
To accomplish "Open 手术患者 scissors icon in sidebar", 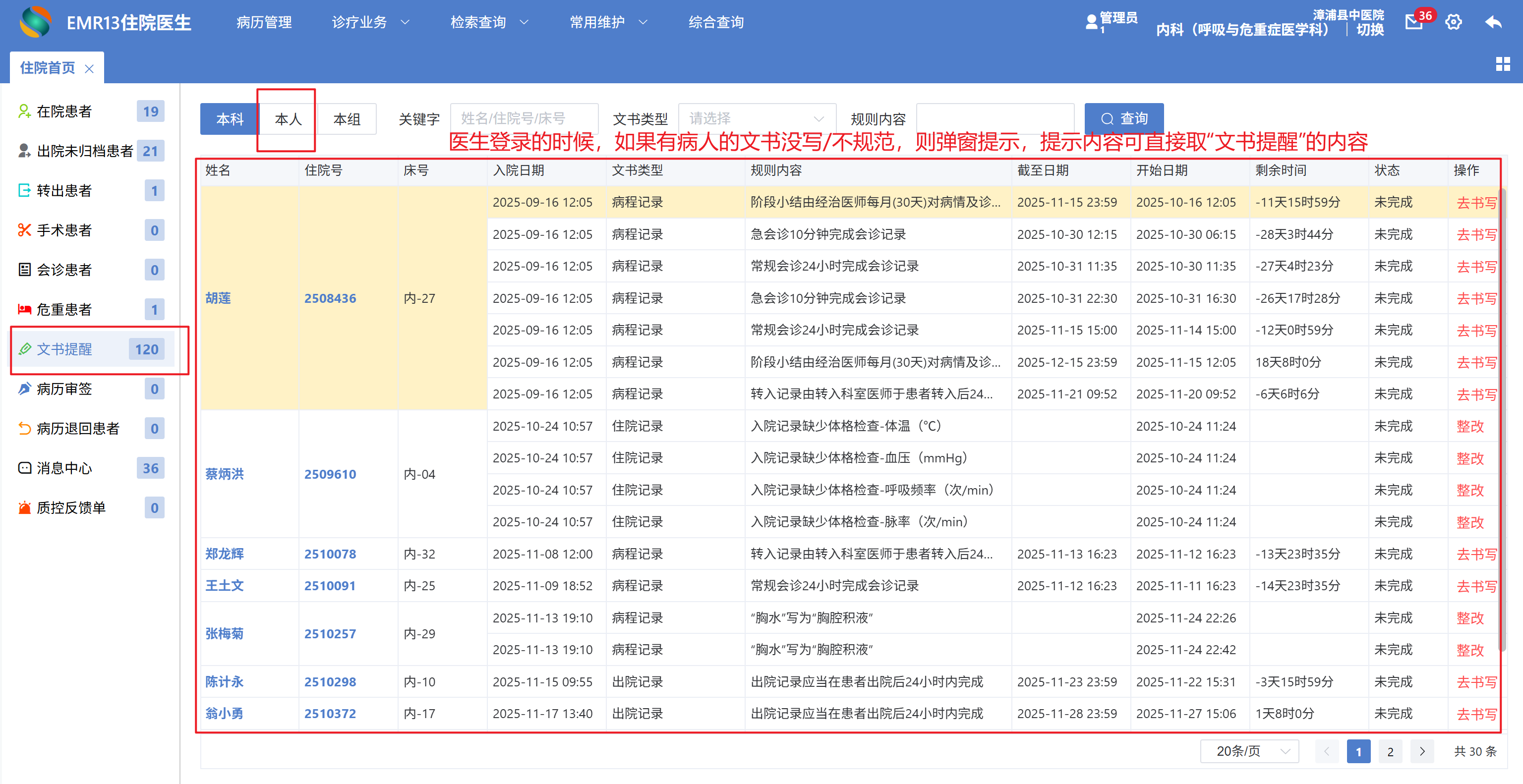I will (24, 230).
